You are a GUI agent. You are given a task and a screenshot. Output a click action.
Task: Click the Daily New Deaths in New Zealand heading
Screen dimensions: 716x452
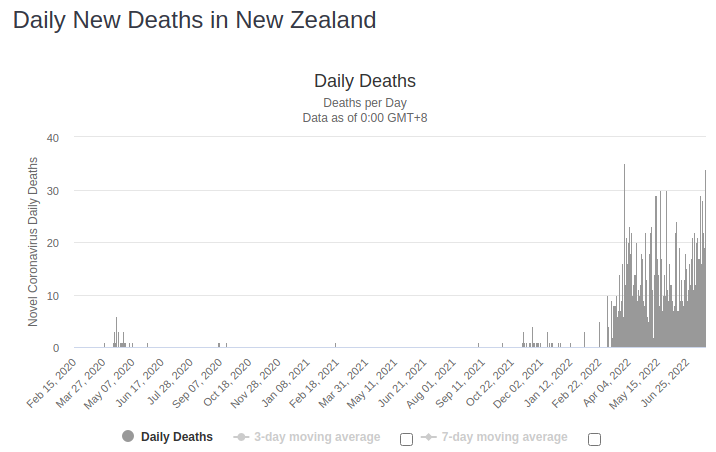[195, 19]
